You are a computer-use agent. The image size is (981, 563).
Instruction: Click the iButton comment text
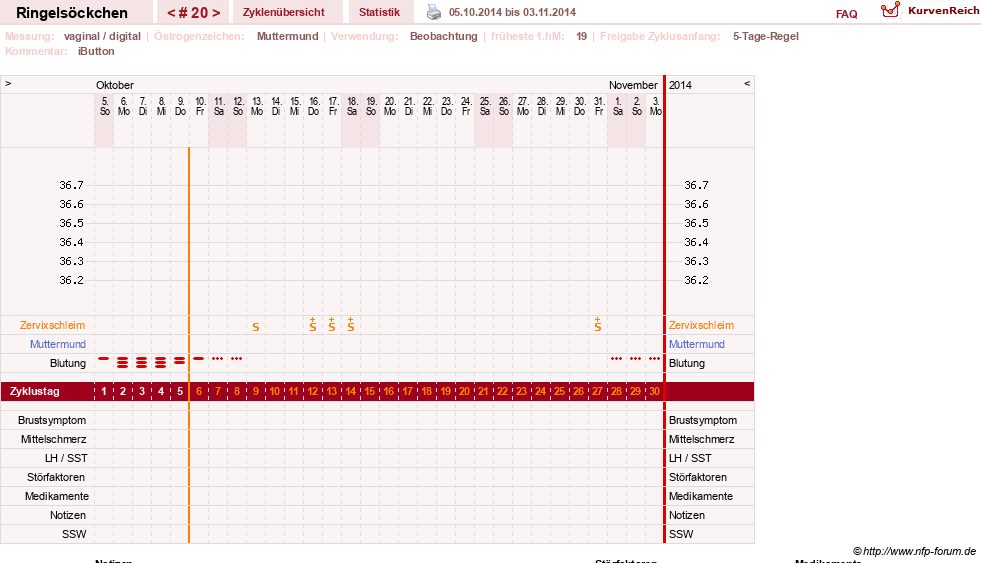(x=96, y=51)
